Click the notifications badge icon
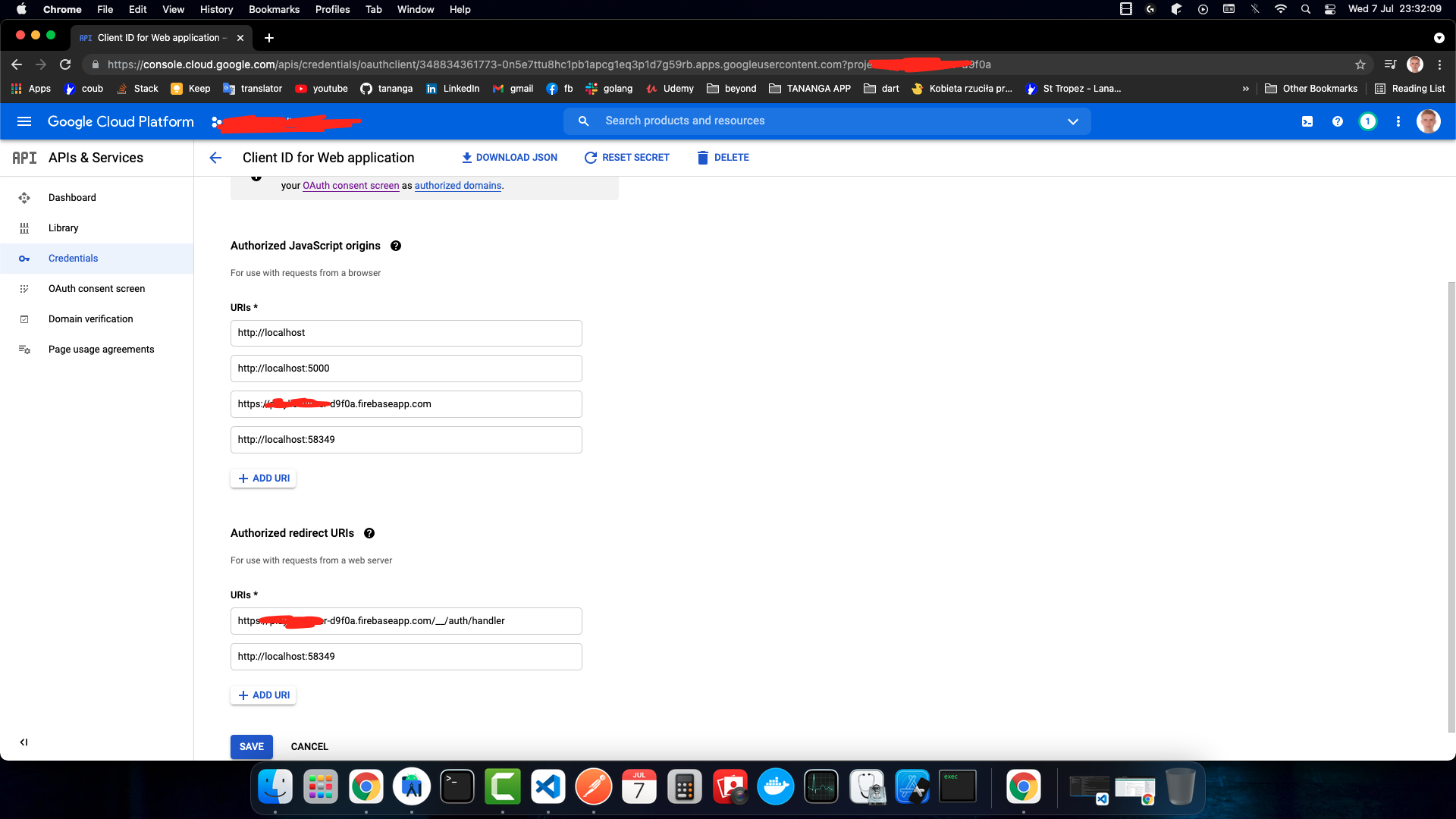The height and width of the screenshot is (819, 1456). pos(1367,121)
